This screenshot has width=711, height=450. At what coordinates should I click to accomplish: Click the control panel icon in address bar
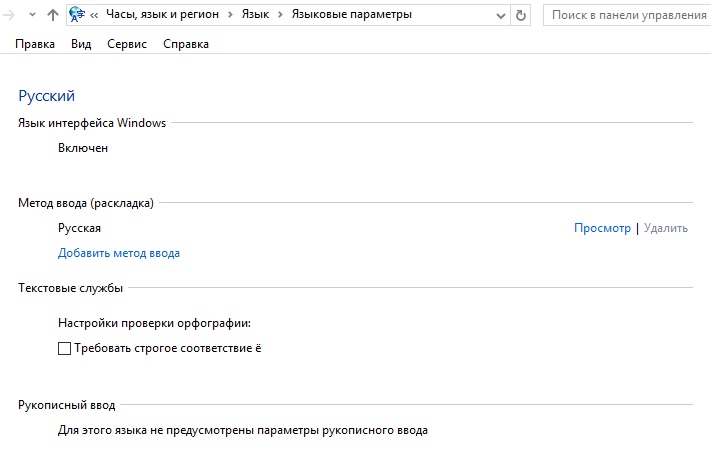point(77,15)
